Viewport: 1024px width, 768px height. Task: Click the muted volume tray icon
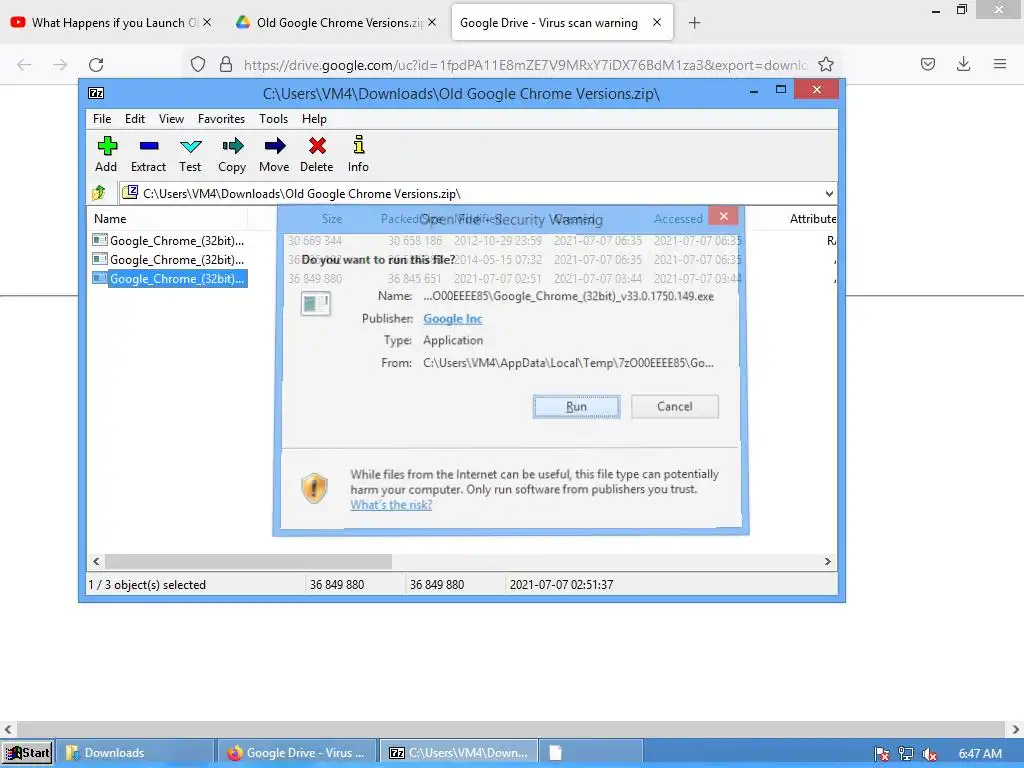coord(929,754)
